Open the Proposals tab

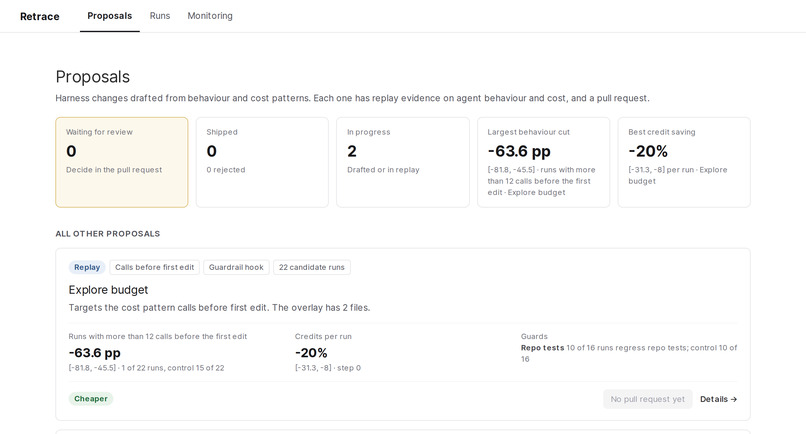coord(109,16)
